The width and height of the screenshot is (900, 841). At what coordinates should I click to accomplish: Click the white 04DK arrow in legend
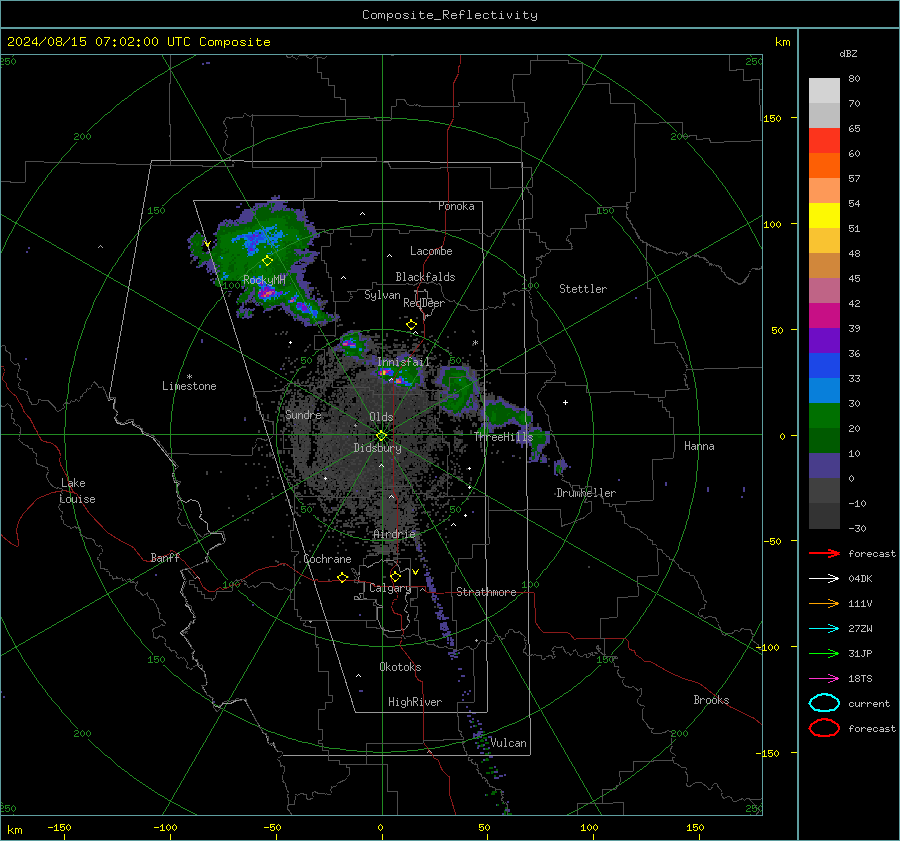click(x=824, y=578)
